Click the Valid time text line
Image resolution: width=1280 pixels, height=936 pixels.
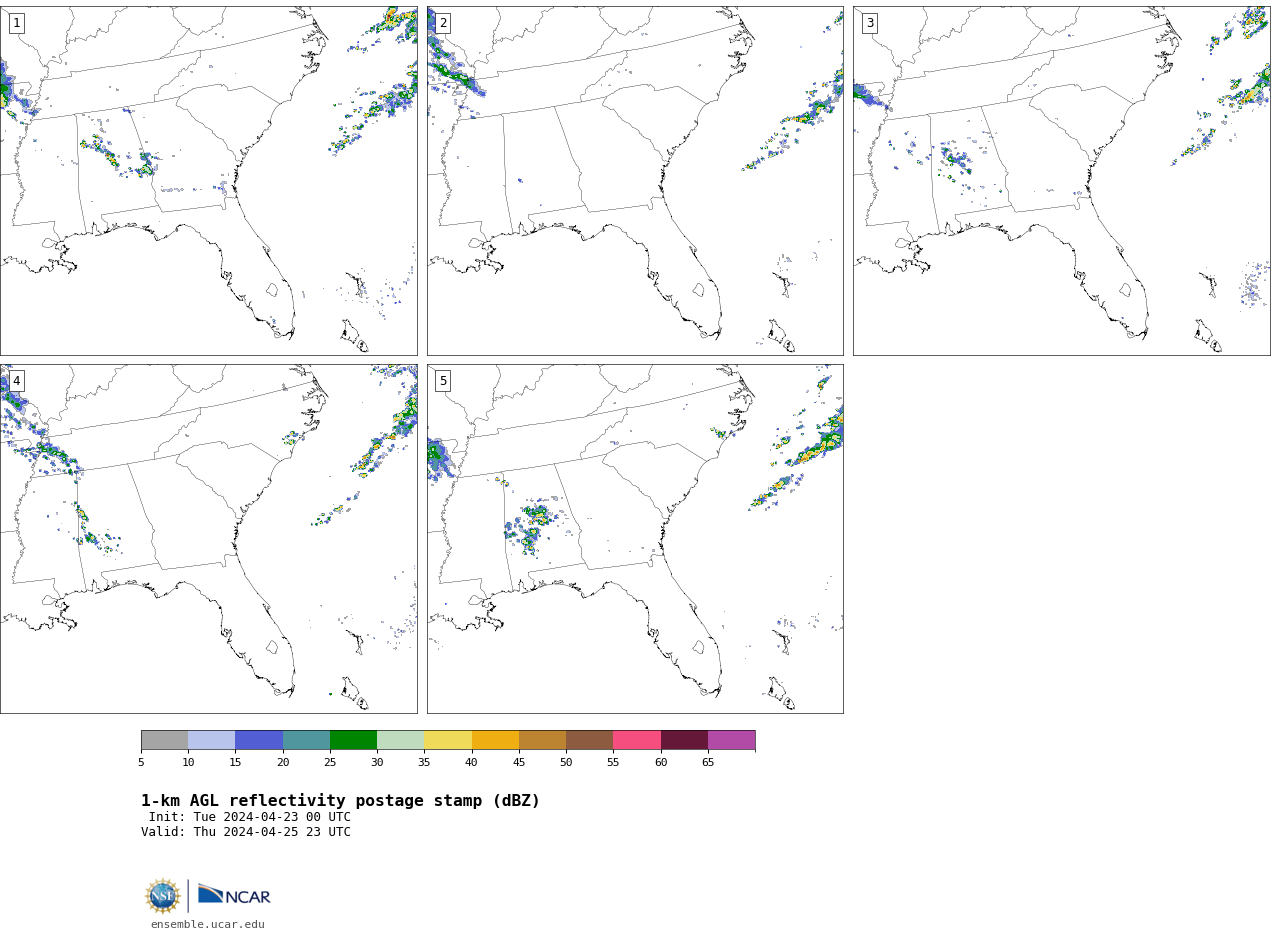tap(246, 832)
